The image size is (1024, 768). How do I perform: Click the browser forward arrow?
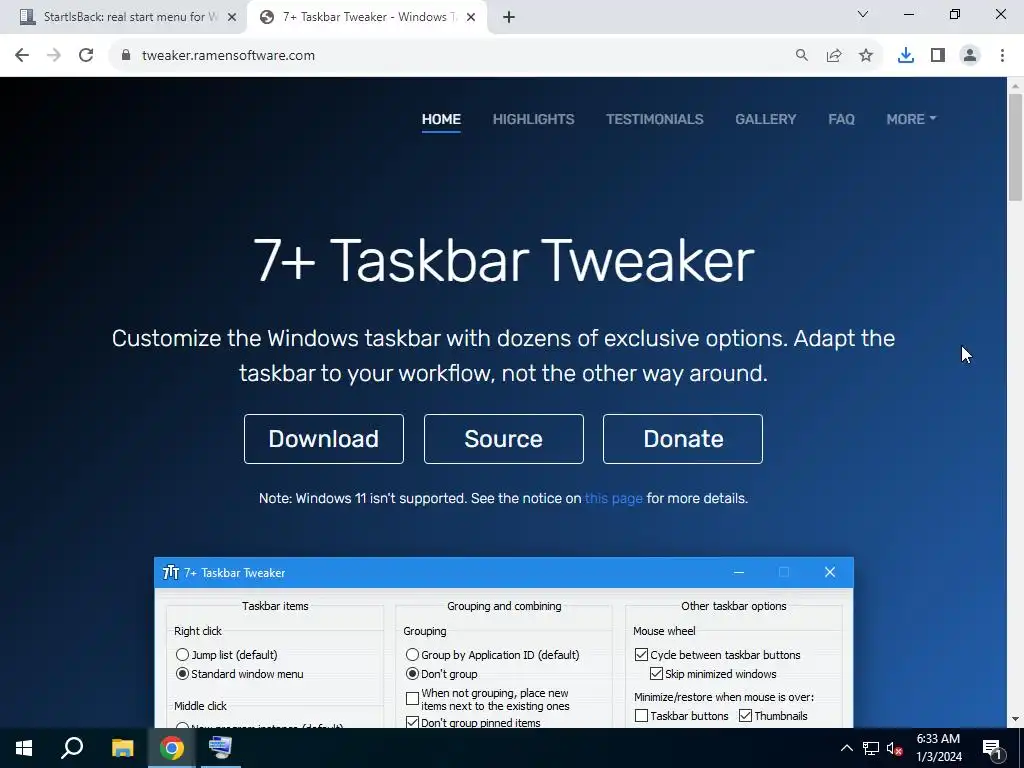pos(54,56)
